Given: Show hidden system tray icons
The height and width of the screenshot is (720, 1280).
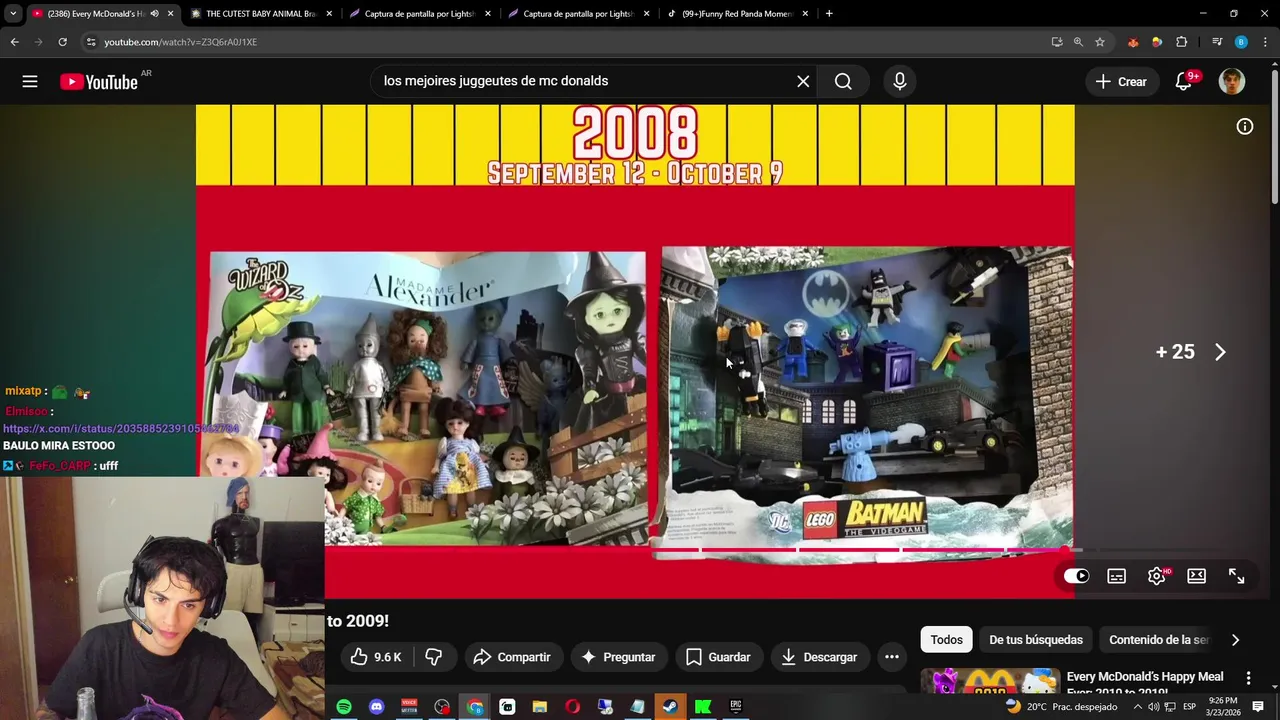Looking at the screenshot, I should (x=1138, y=707).
